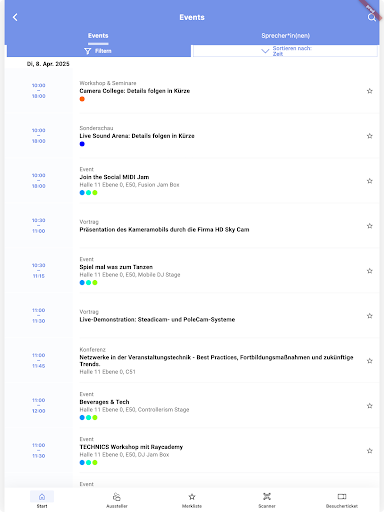Open the Scanner in bottom navigation
Screen dimensions: 384x512
[267, 500]
